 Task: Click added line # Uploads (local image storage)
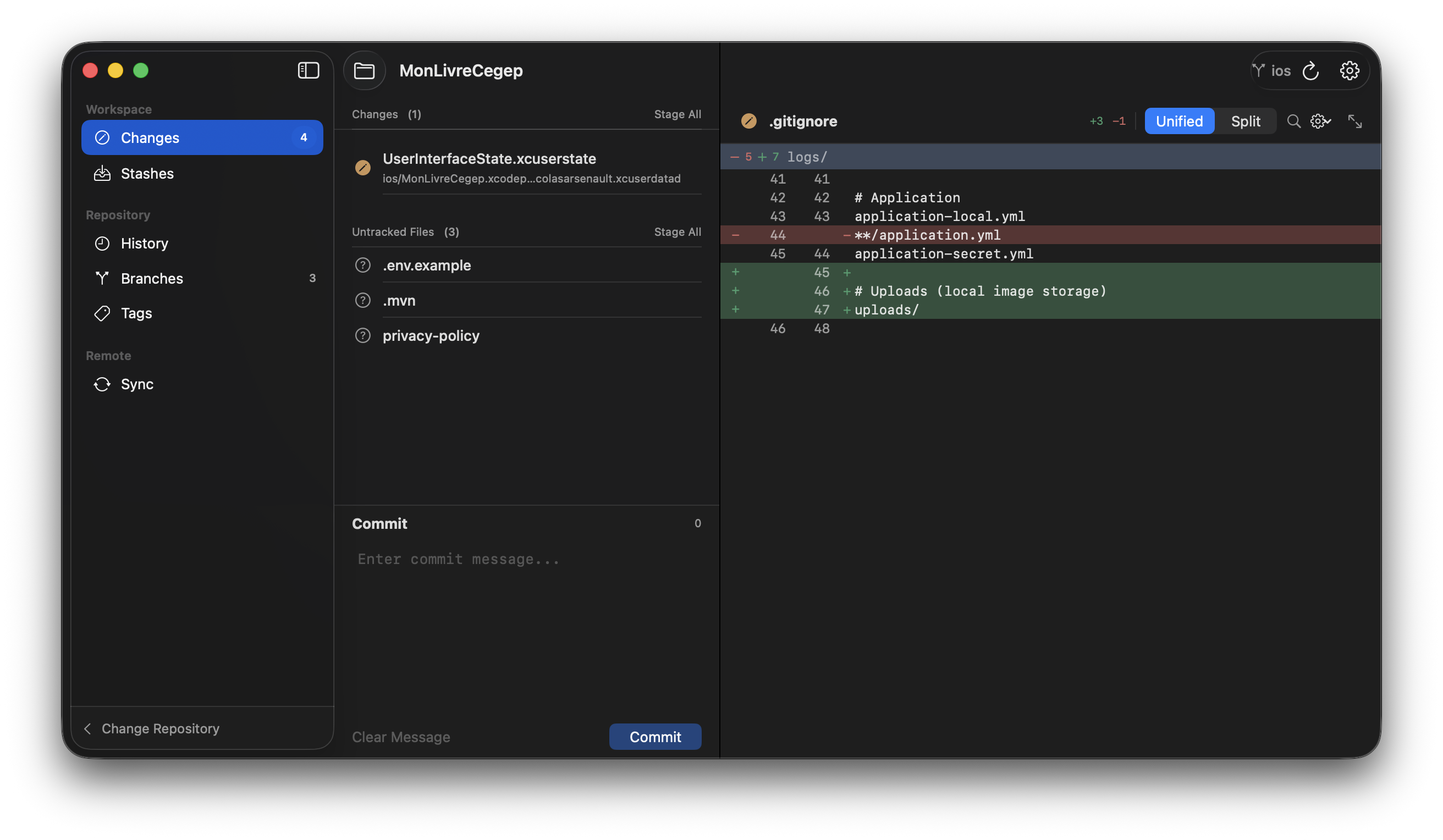(x=1050, y=291)
